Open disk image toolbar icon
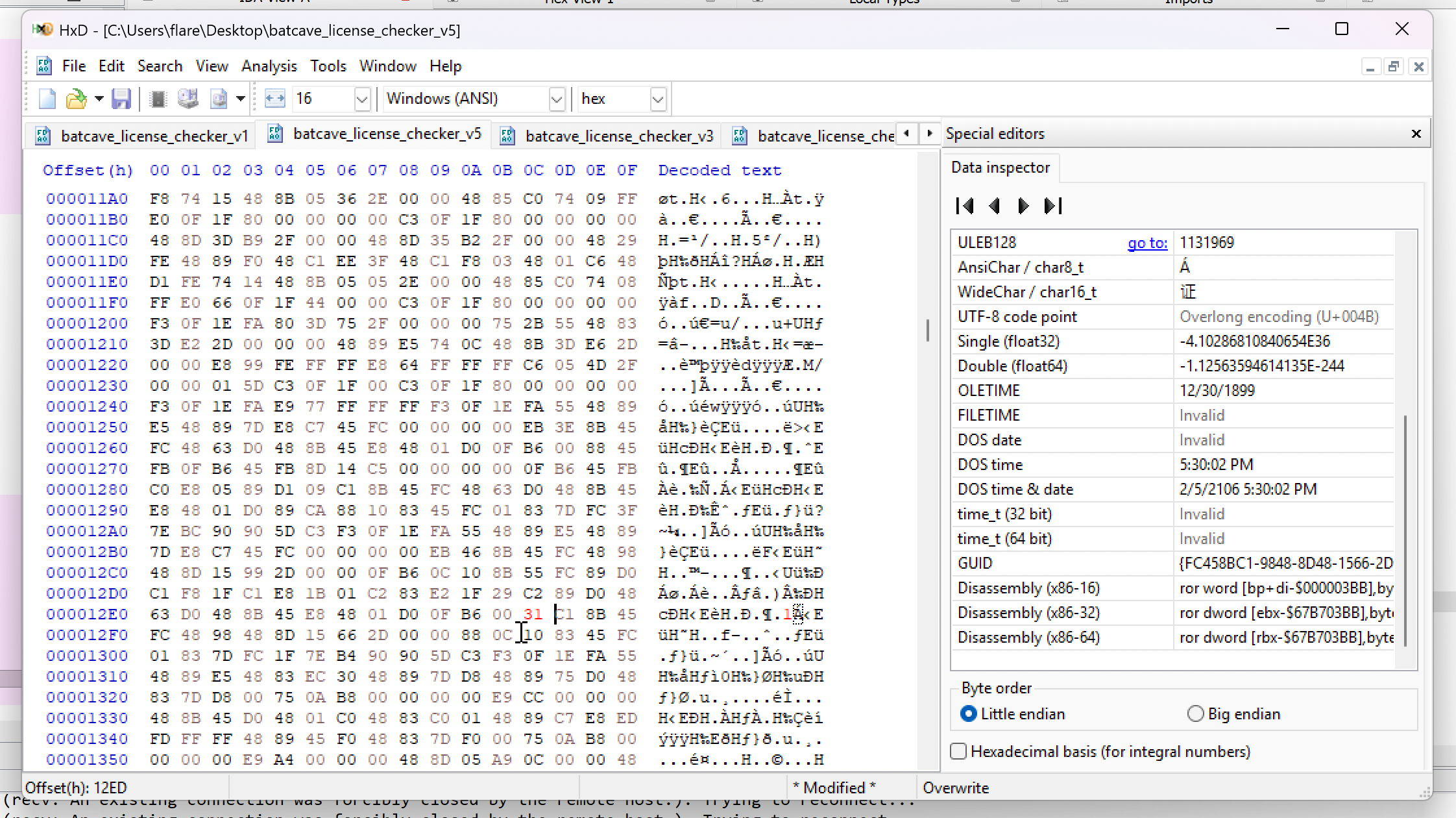The width and height of the screenshot is (1456, 818). (x=219, y=99)
